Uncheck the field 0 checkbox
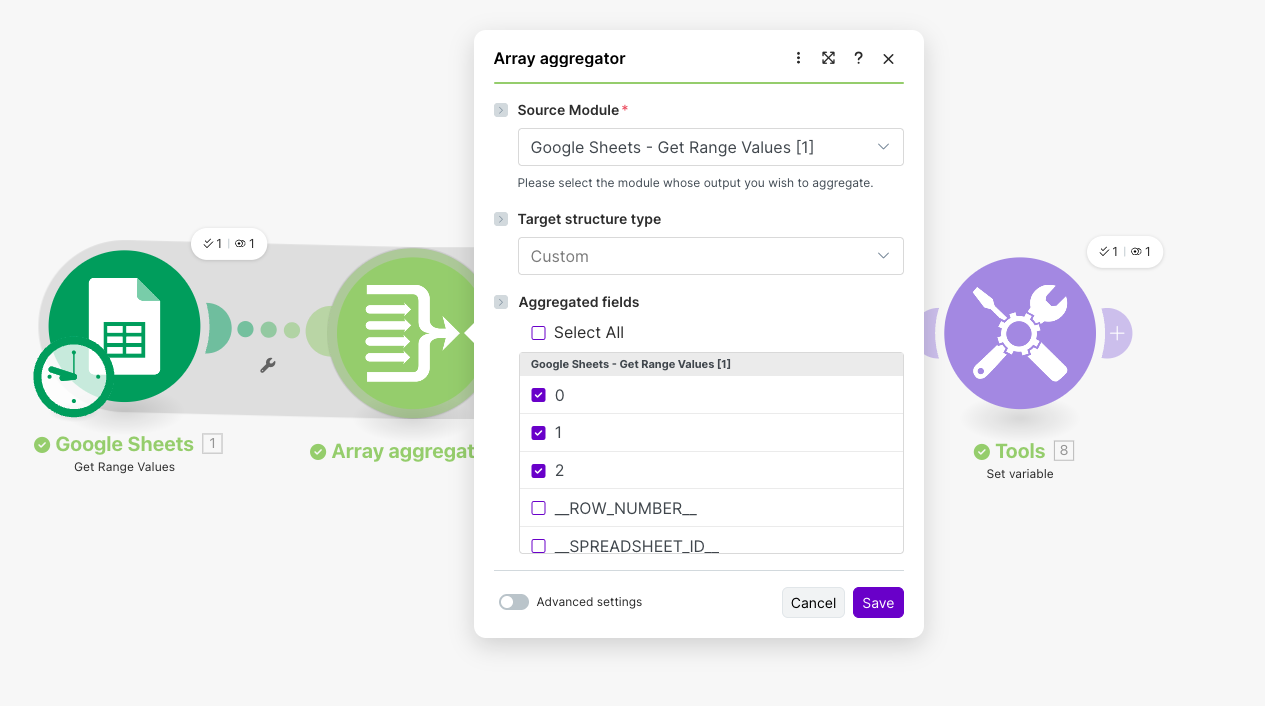 (x=538, y=395)
